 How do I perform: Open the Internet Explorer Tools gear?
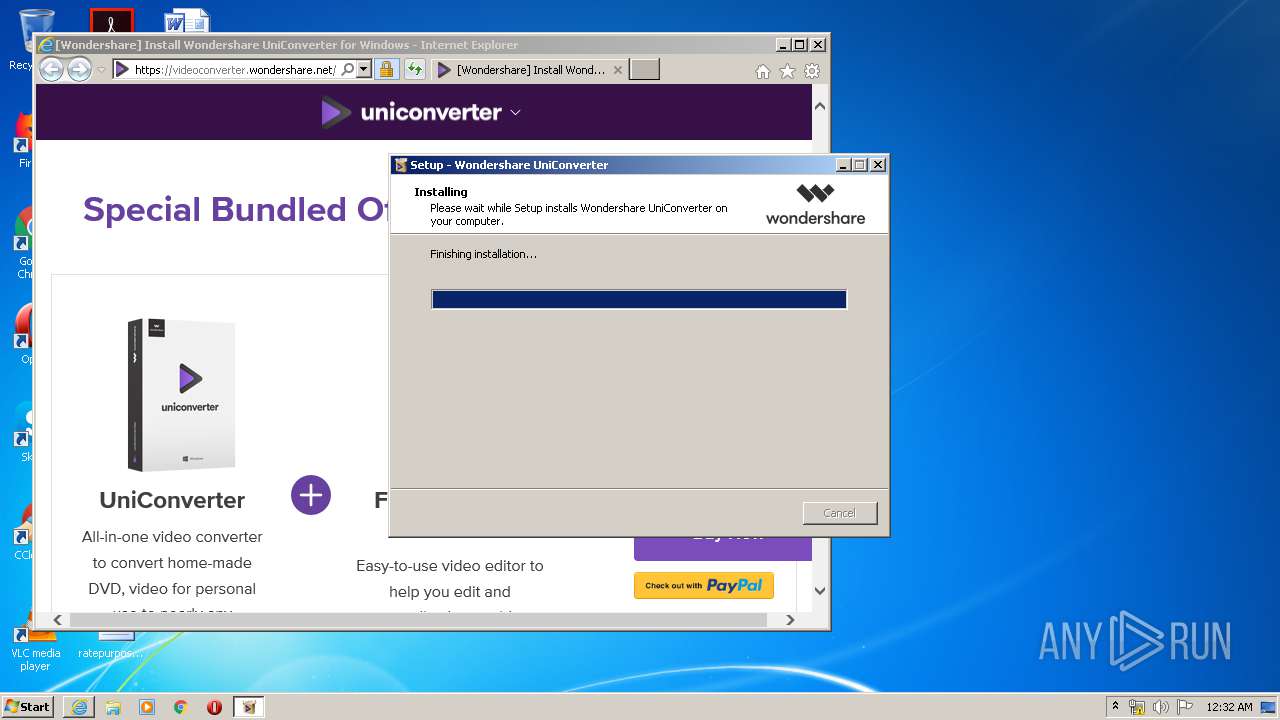coord(812,71)
